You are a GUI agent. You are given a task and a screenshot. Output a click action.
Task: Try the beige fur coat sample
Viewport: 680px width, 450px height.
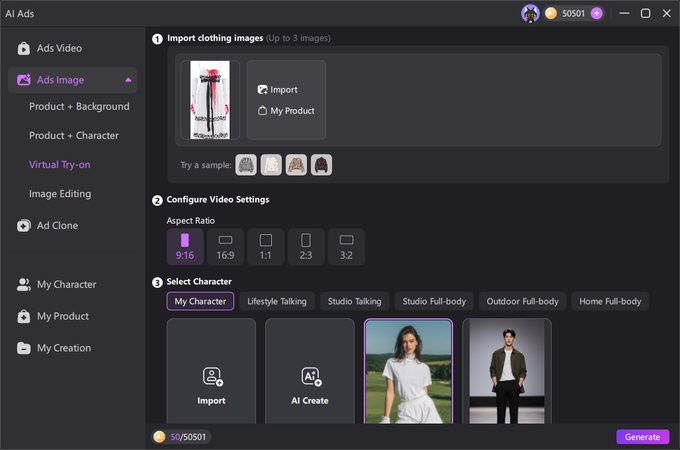pos(296,165)
